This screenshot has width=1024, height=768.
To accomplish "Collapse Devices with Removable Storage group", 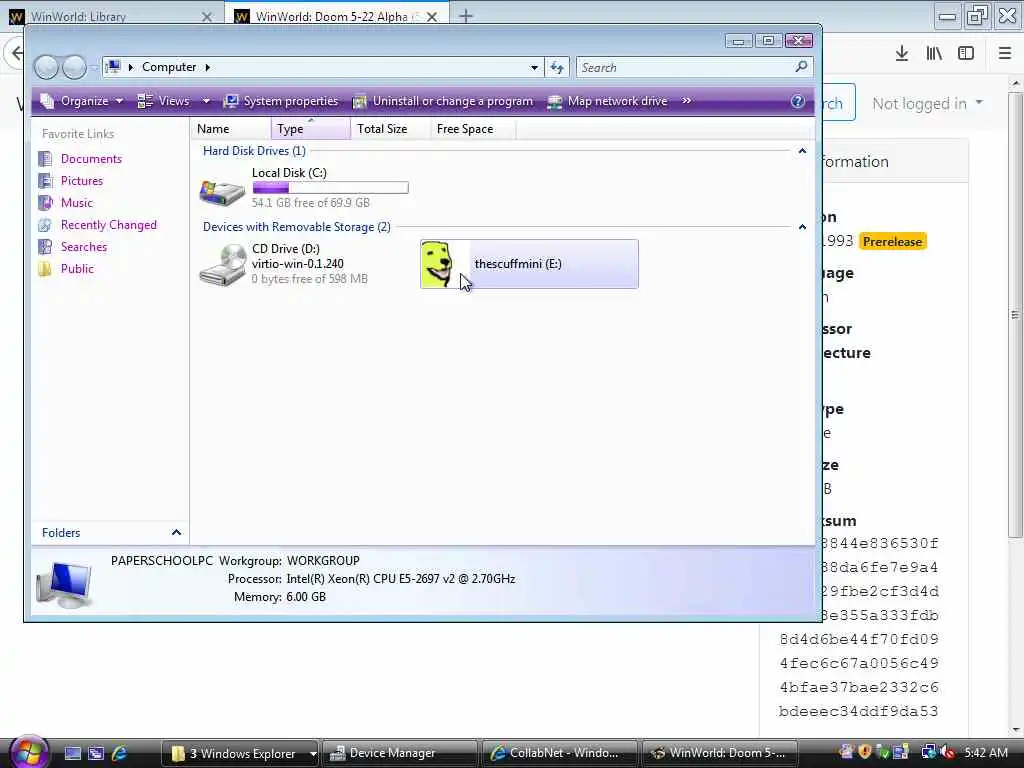I will pos(802,227).
